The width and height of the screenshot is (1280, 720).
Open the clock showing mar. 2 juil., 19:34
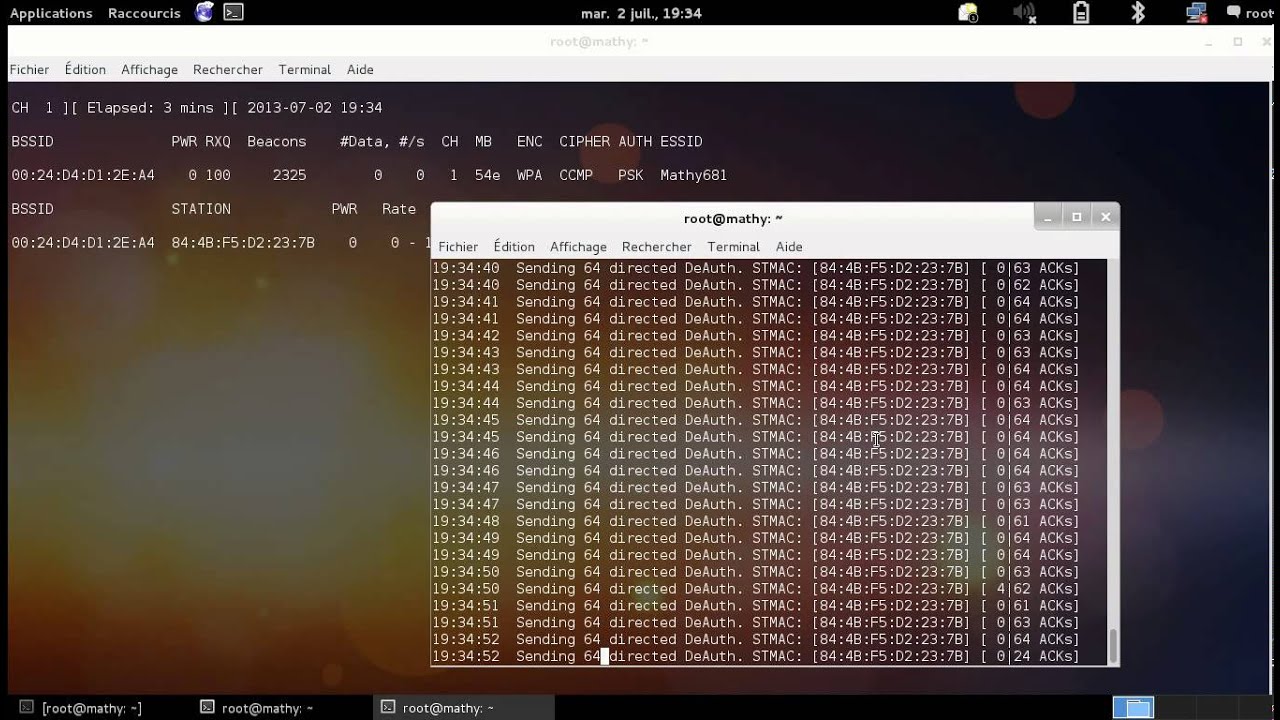pos(641,13)
